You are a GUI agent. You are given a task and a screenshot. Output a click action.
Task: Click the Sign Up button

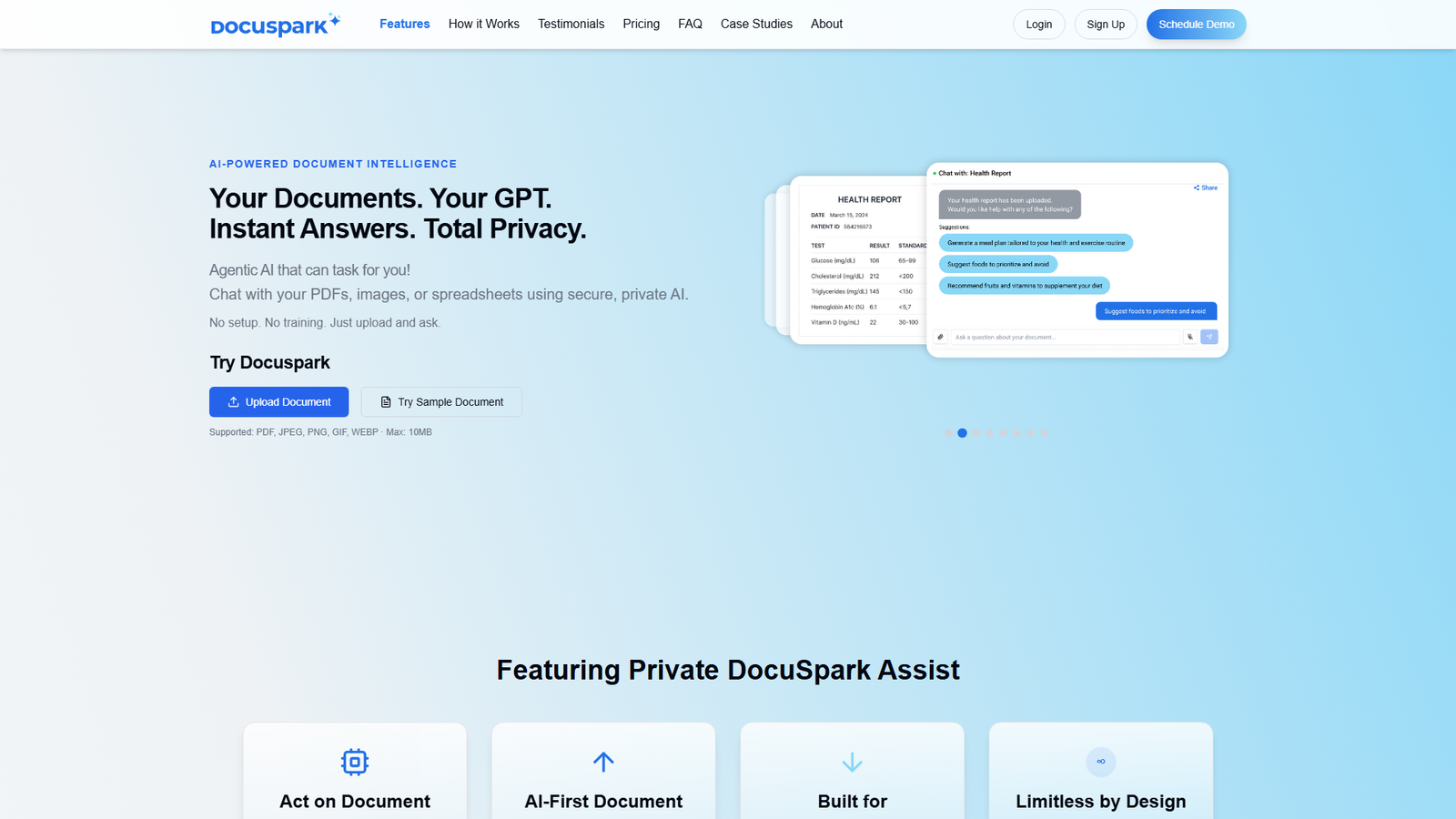point(1106,25)
